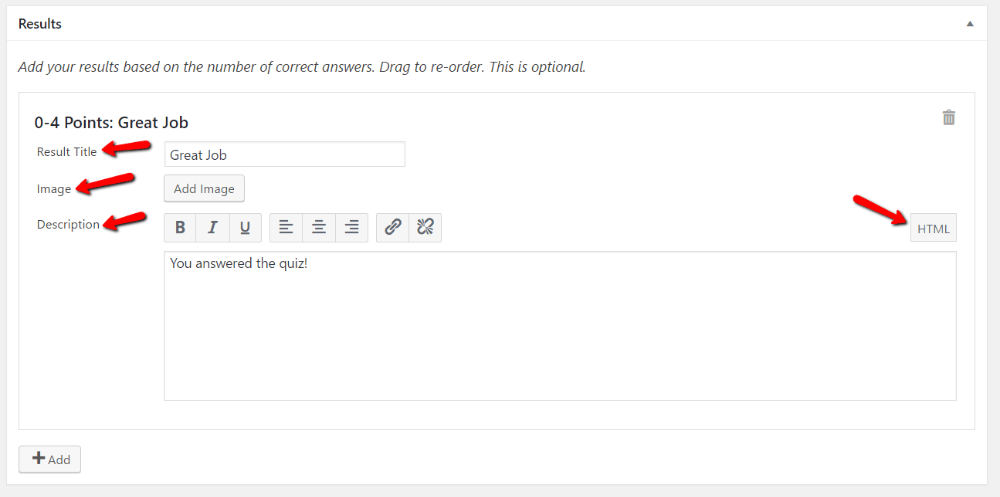
Task: Add a new result with the Add button
Action: tap(50, 459)
